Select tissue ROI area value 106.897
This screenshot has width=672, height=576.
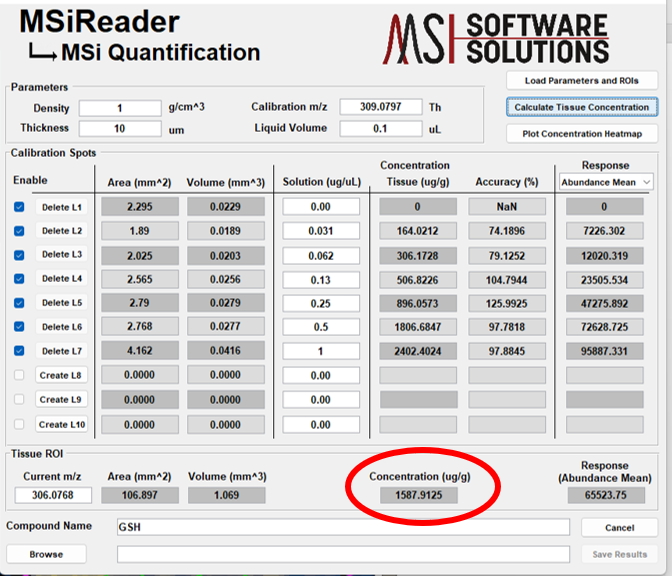[140, 495]
